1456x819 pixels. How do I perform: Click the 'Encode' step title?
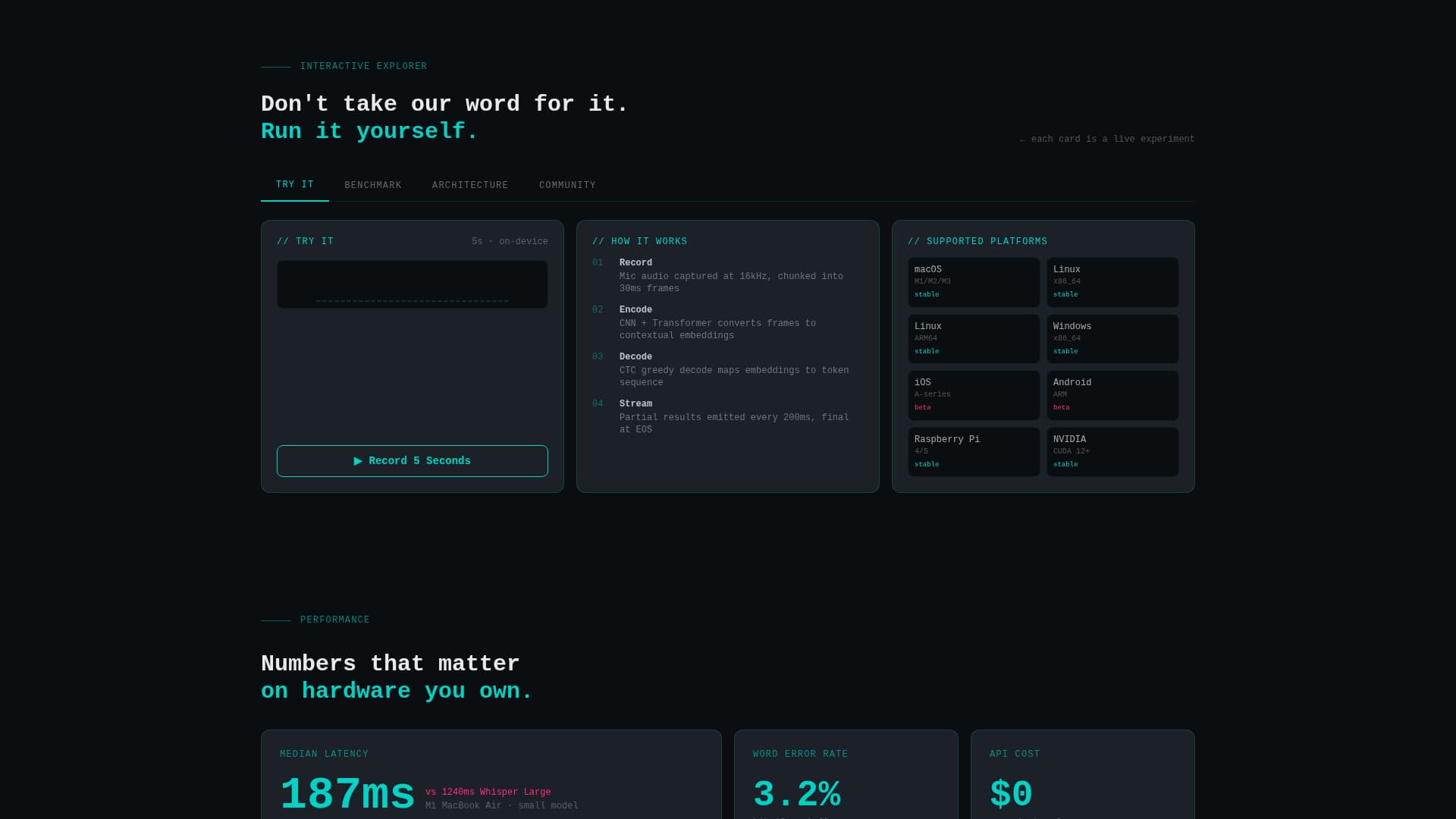pos(635,310)
